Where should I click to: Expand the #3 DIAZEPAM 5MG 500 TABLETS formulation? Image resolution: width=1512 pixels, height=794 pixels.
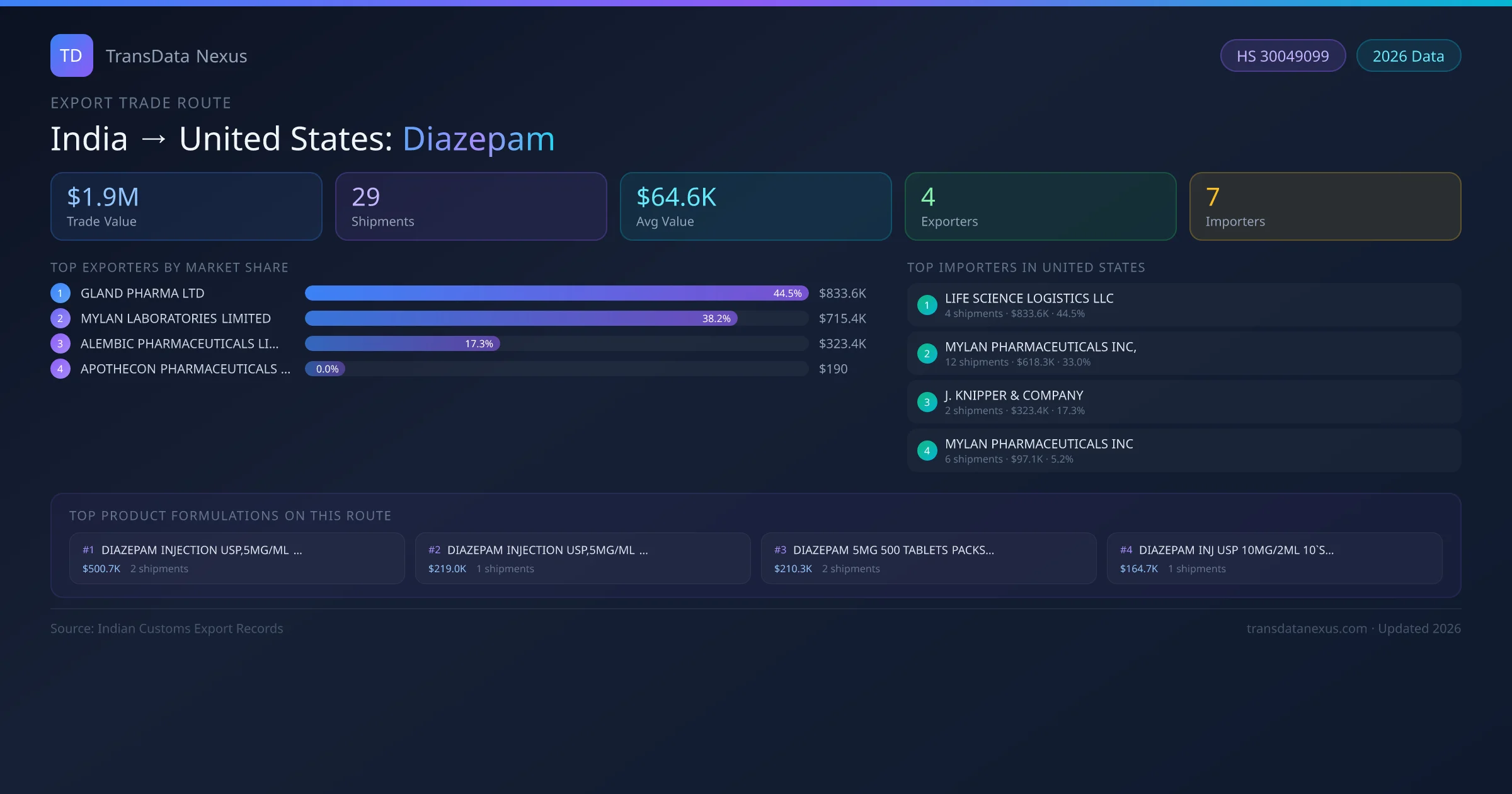929,558
